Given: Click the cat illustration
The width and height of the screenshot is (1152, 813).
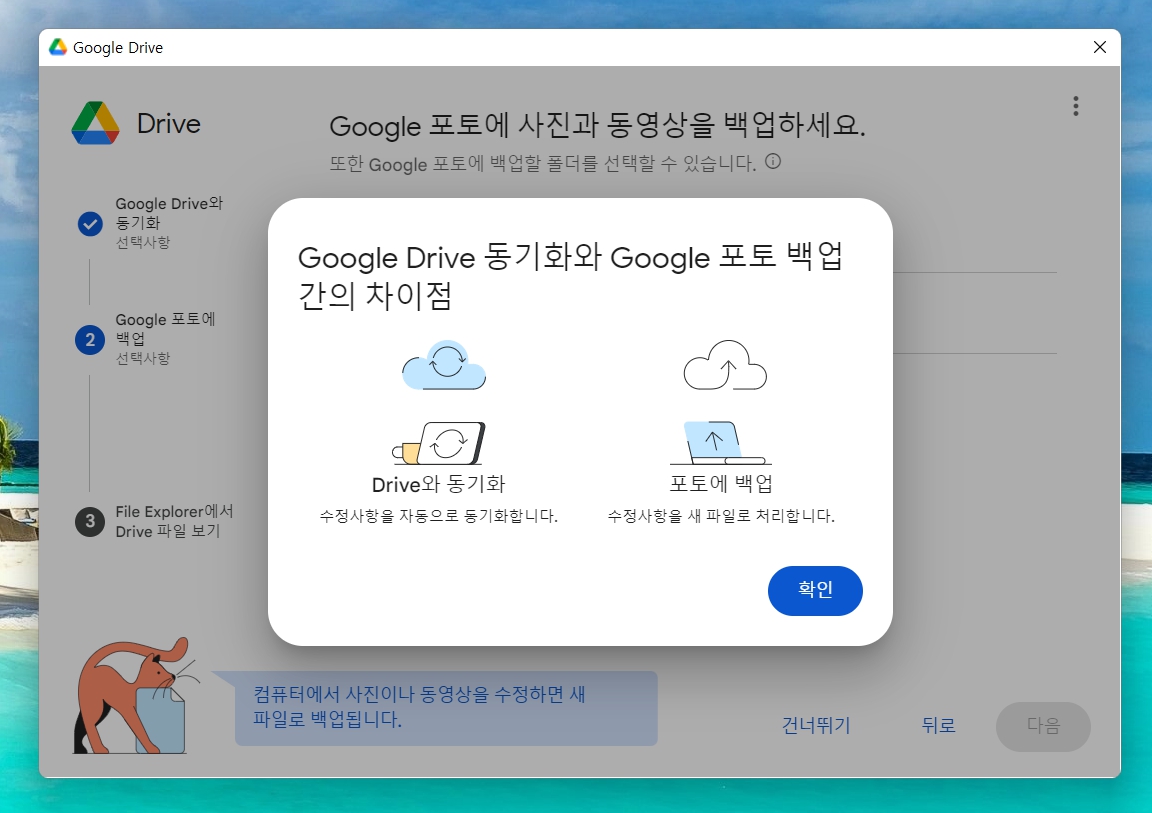Looking at the screenshot, I should point(136,695).
